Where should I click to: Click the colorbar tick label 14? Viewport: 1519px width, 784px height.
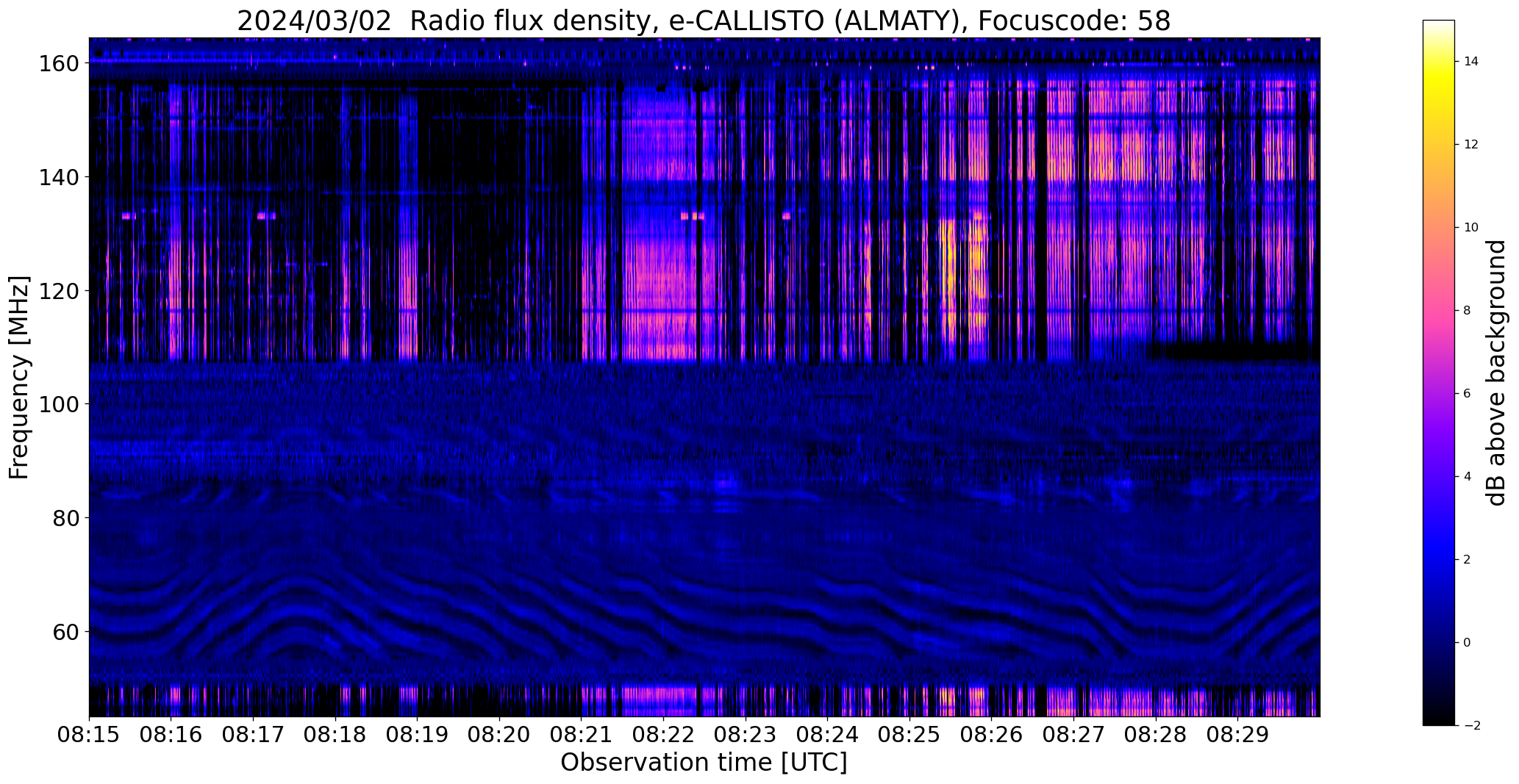pyautogui.click(x=1471, y=62)
